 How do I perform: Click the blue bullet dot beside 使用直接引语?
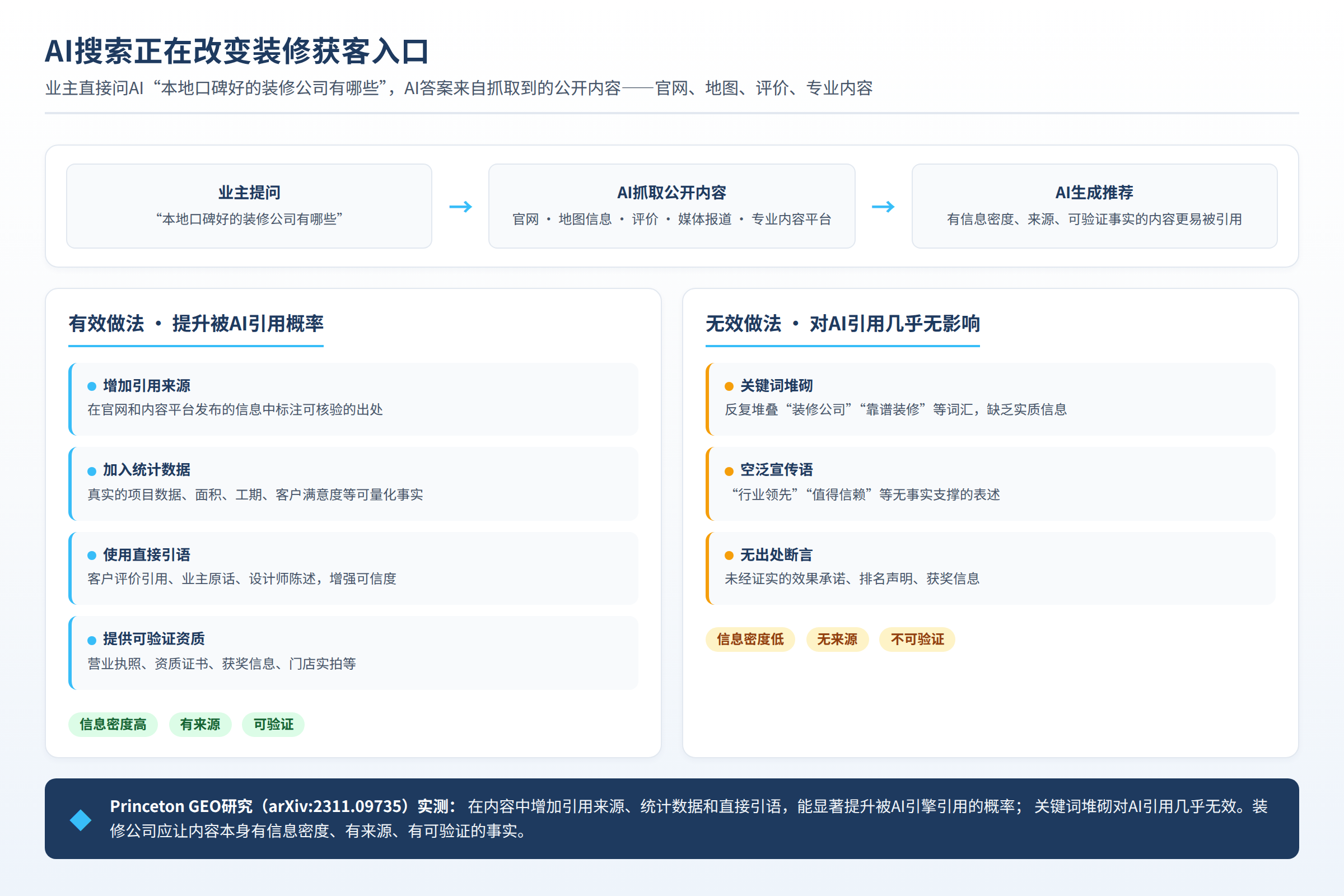(x=91, y=556)
